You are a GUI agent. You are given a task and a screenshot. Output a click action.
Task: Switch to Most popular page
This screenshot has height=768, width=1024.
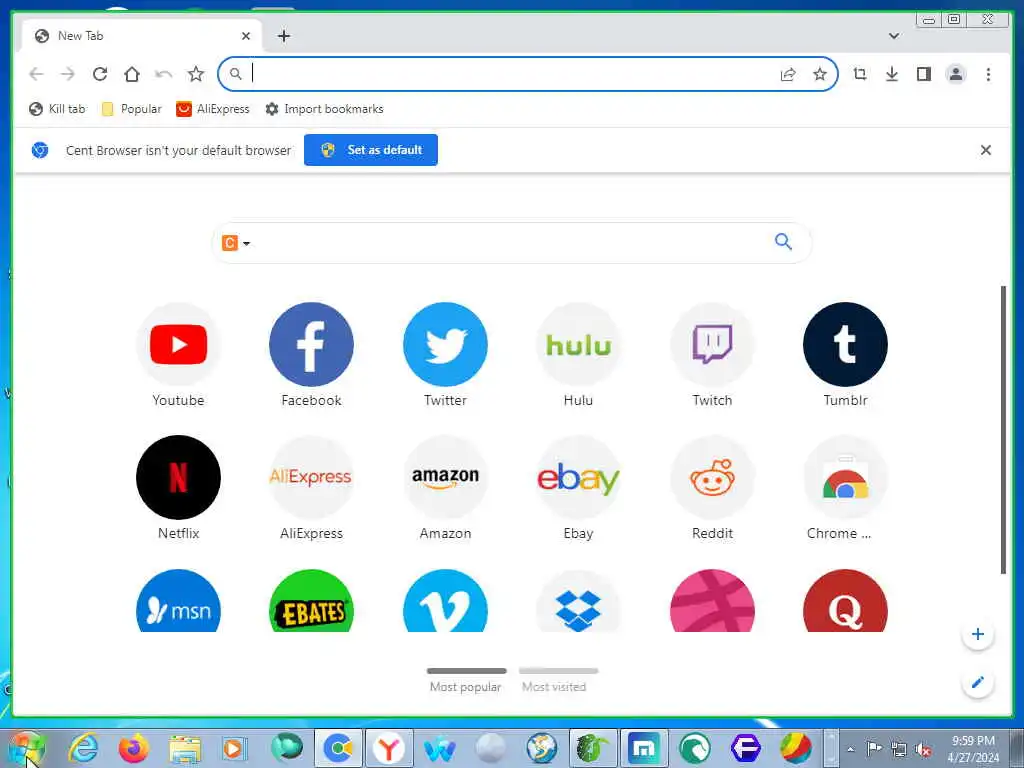(466, 680)
